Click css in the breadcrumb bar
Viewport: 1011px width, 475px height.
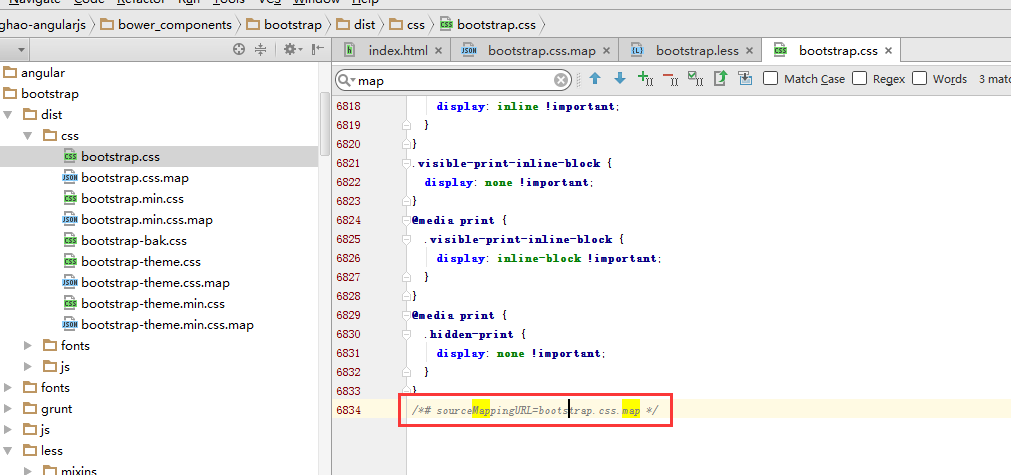[x=407, y=25]
